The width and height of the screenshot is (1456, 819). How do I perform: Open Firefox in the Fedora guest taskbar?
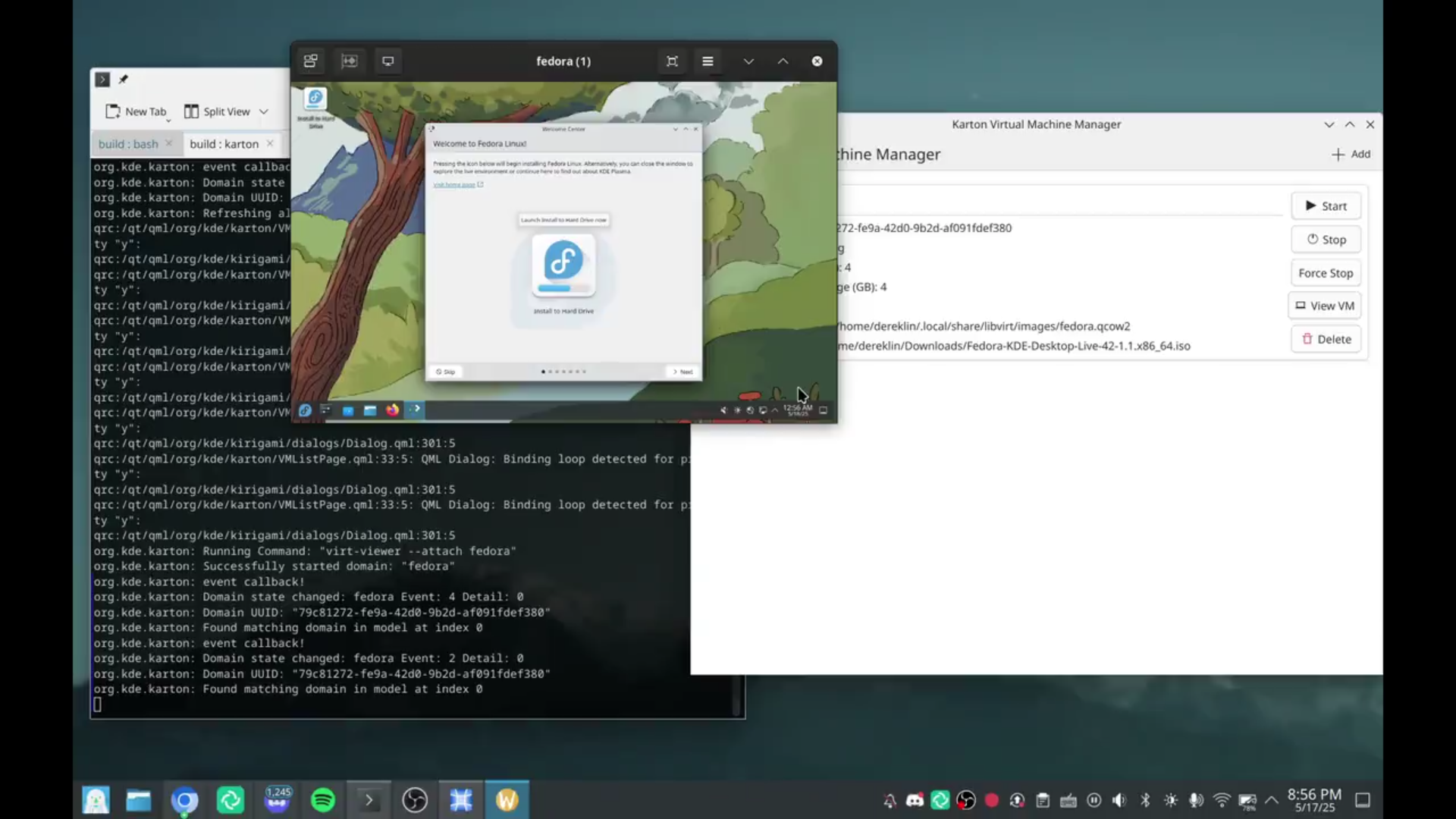pos(392,410)
